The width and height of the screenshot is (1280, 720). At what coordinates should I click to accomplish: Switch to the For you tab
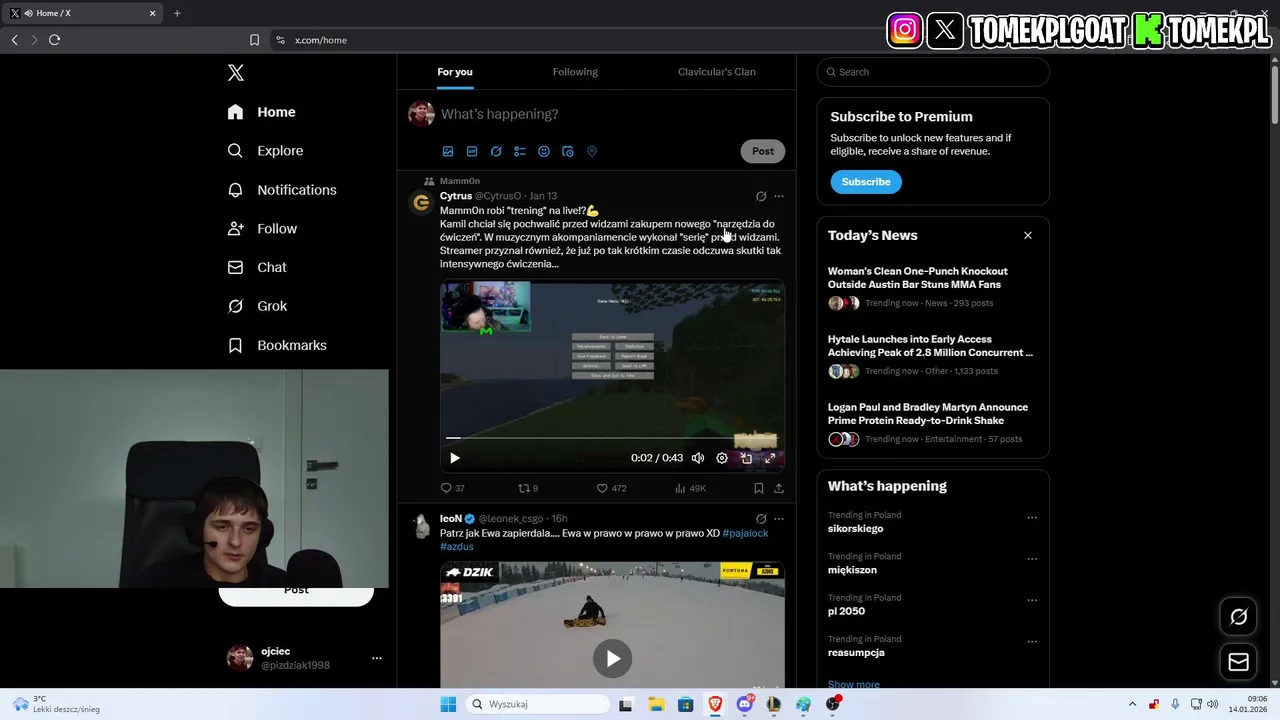click(x=455, y=72)
